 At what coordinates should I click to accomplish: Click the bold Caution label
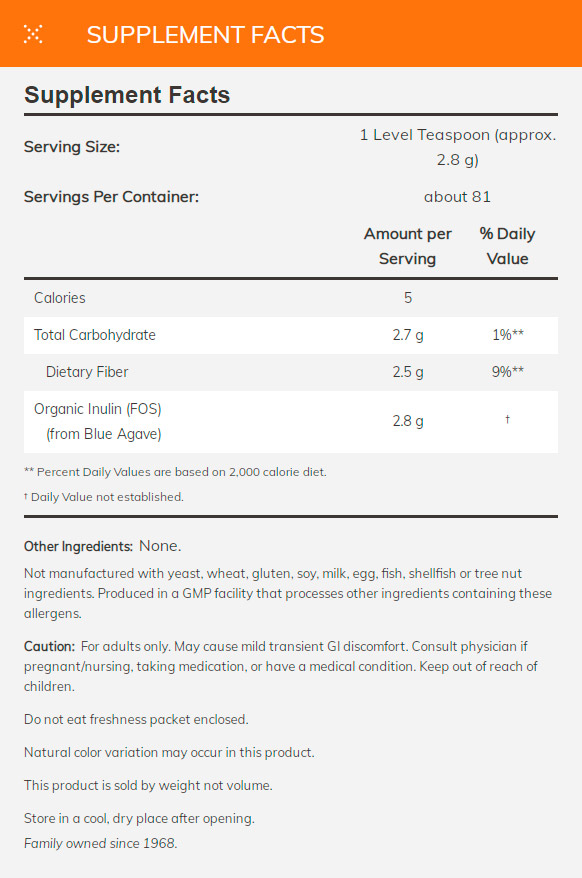click(49, 646)
